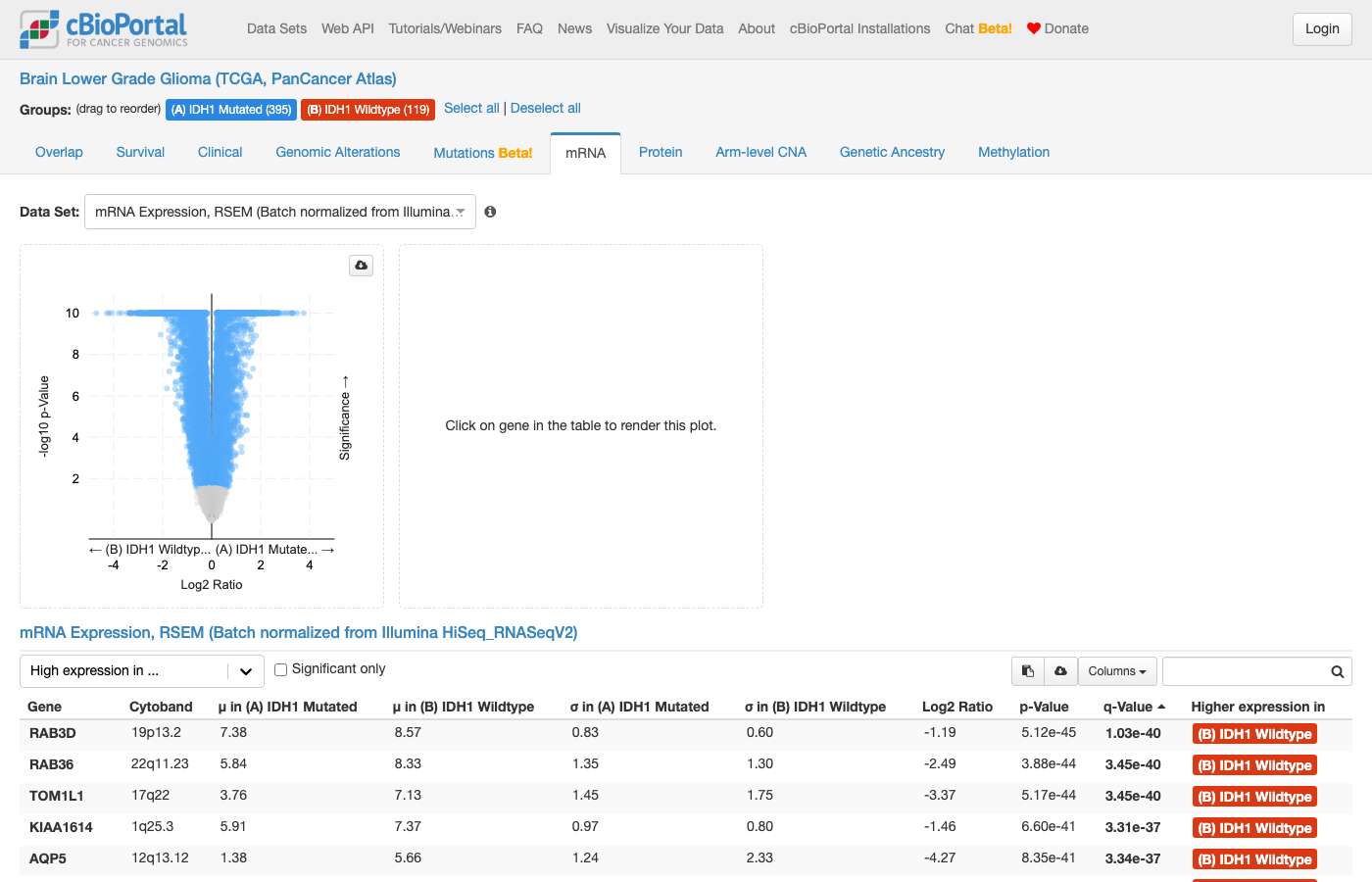Click the Deselect all link

pyautogui.click(x=545, y=108)
